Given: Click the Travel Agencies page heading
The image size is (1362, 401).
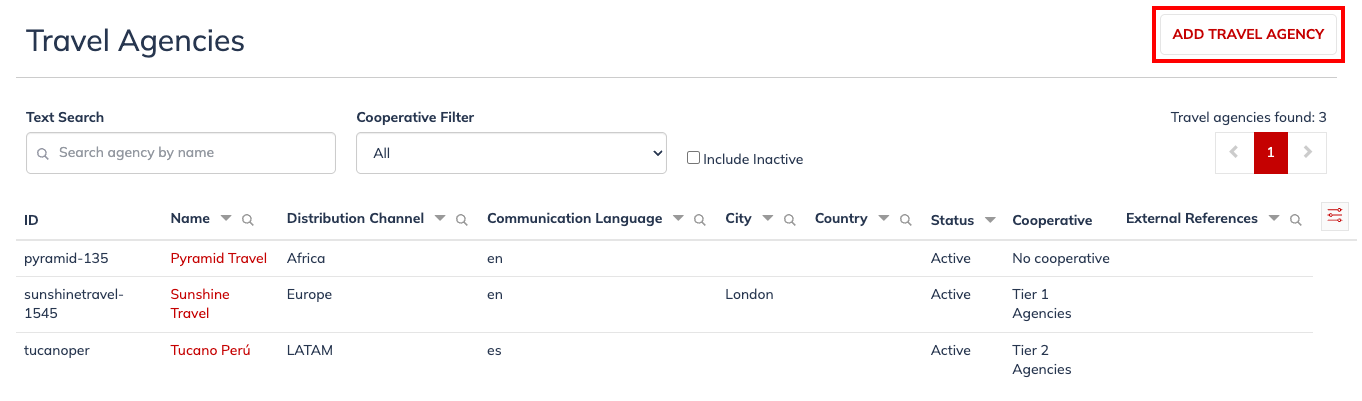Looking at the screenshot, I should 135,40.
